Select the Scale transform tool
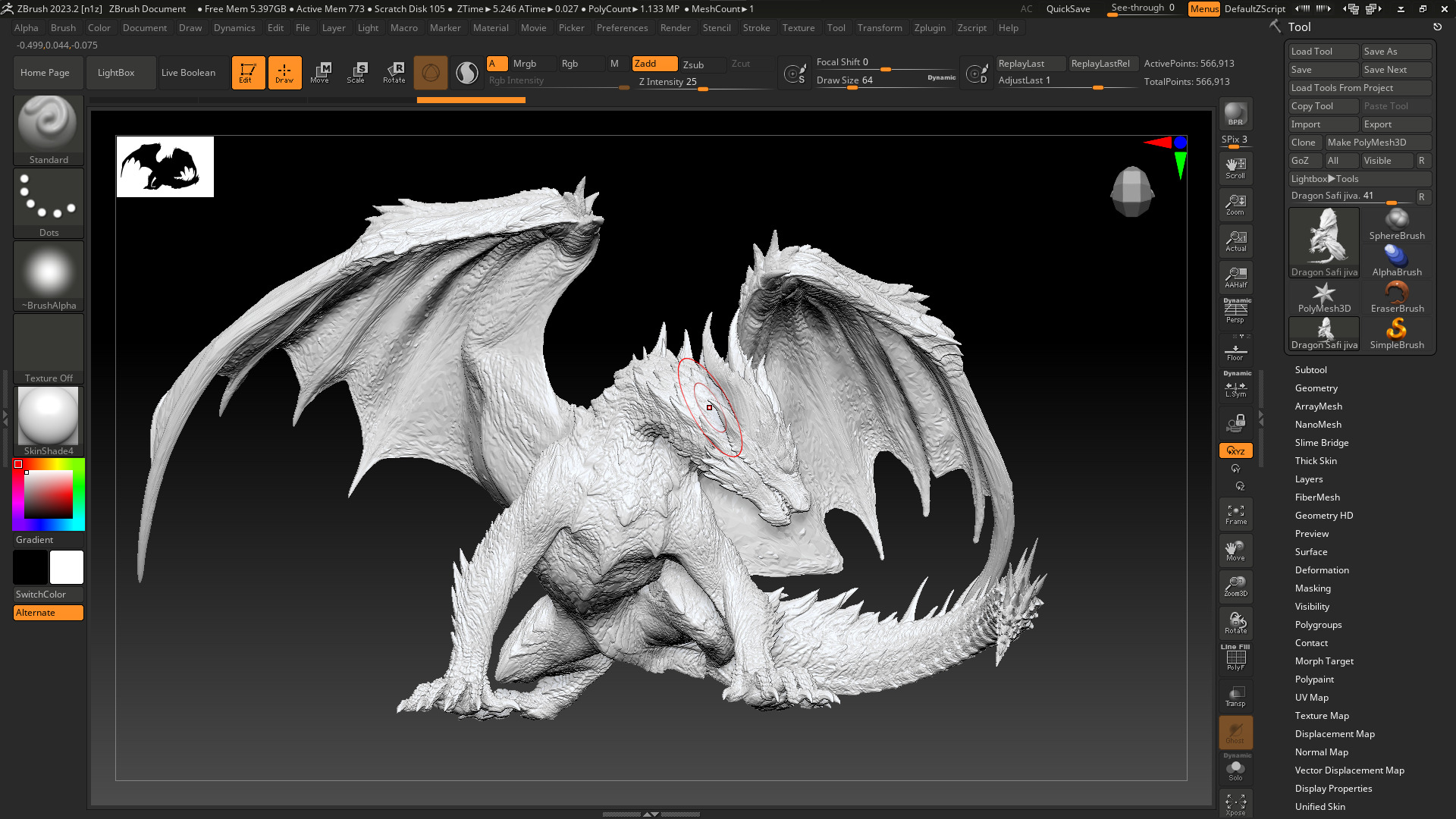 (357, 73)
